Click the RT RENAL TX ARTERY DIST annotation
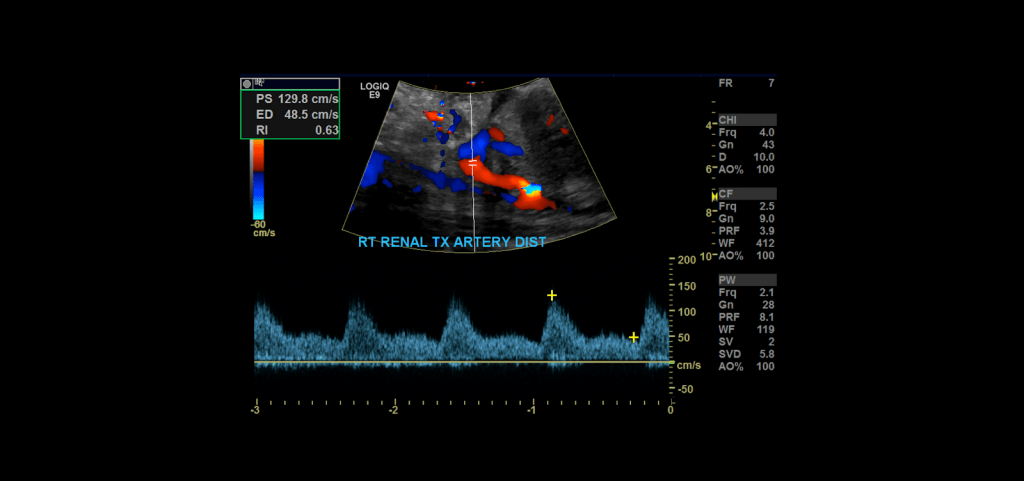1024x481 pixels. tap(452, 242)
